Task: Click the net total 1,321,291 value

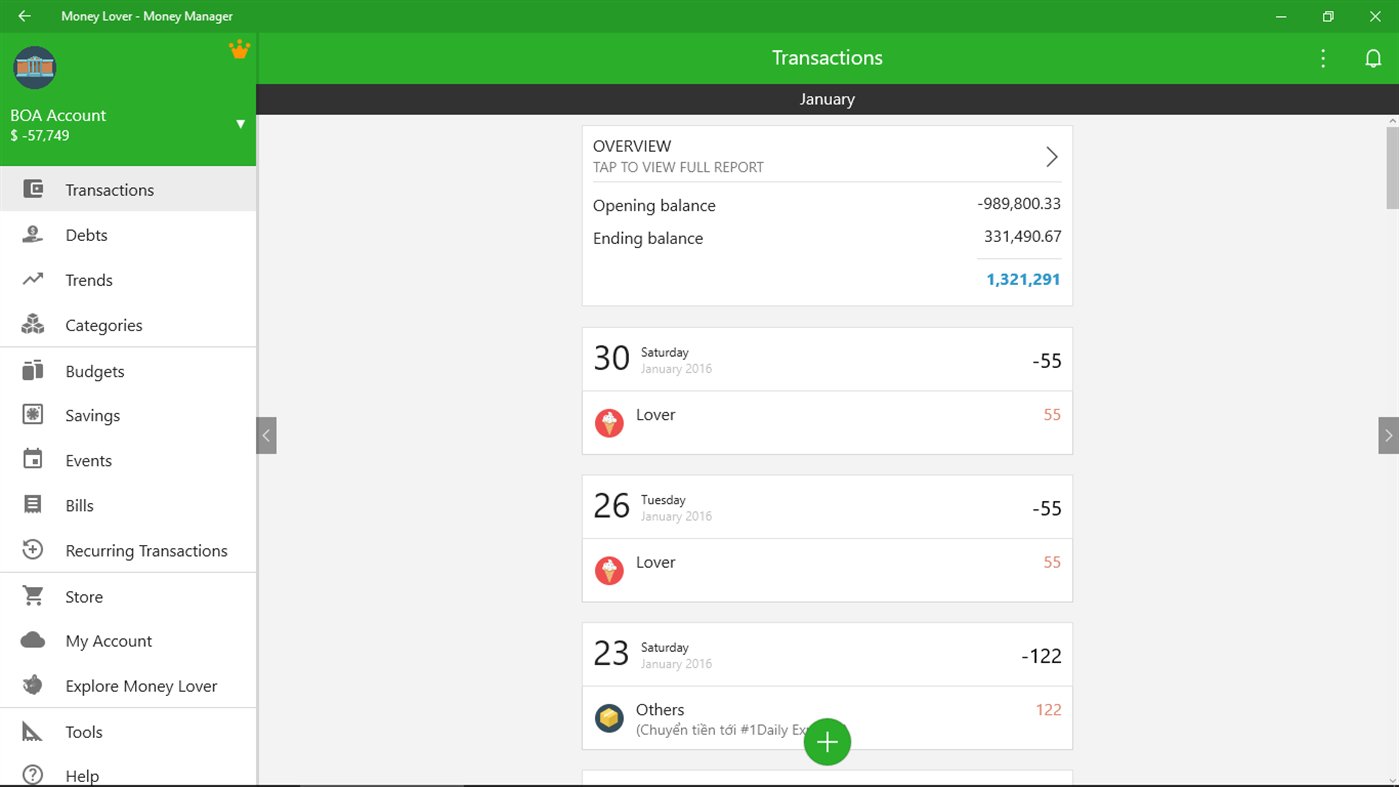Action: (x=1023, y=279)
